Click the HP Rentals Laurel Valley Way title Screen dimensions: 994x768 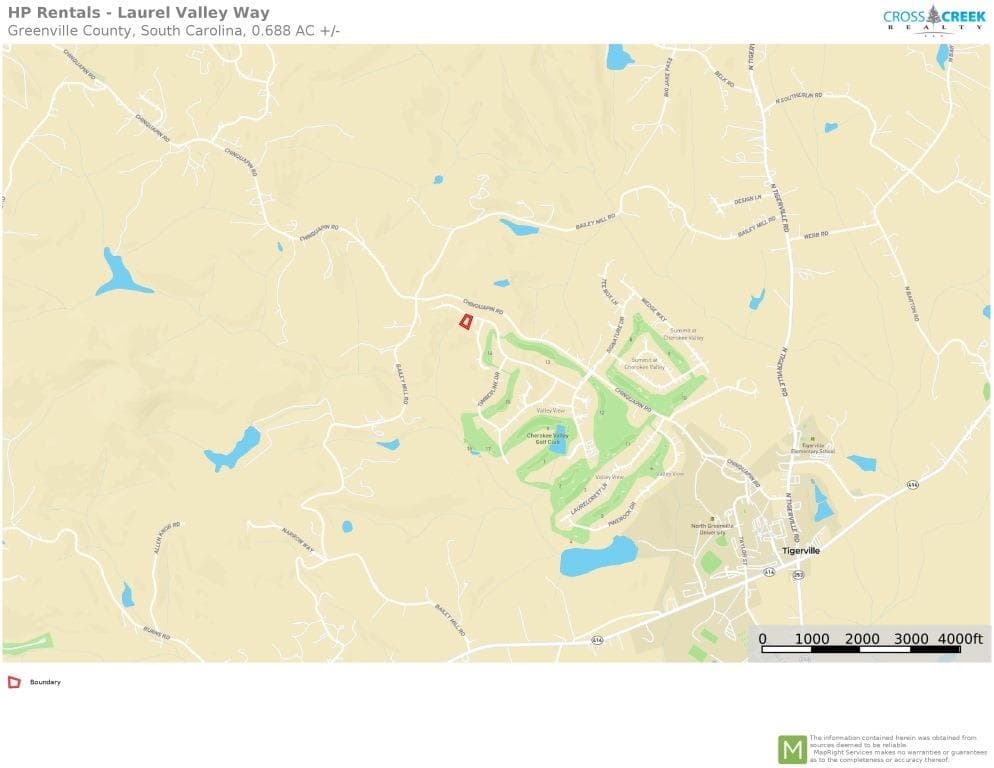click(139, 13)
